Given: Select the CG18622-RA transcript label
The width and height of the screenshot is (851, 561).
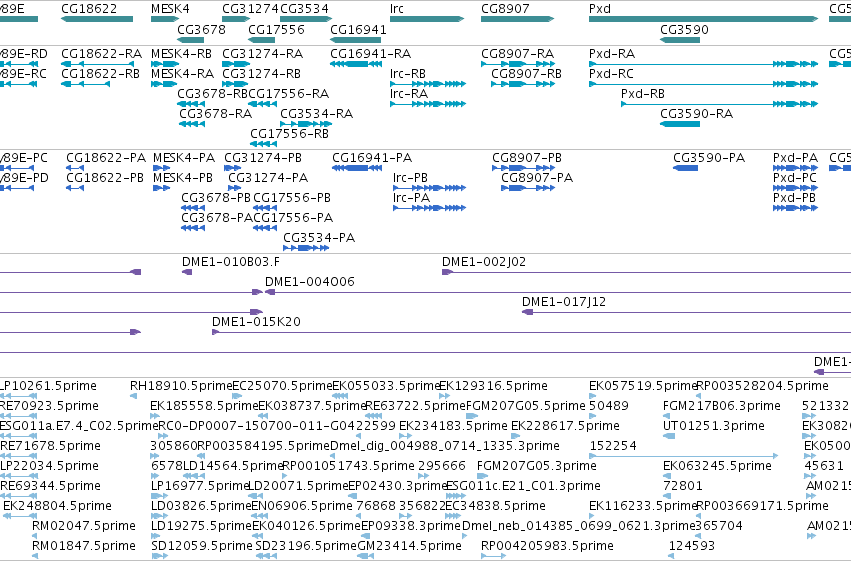Looking at the screenshot, I should tap(101, 54).
